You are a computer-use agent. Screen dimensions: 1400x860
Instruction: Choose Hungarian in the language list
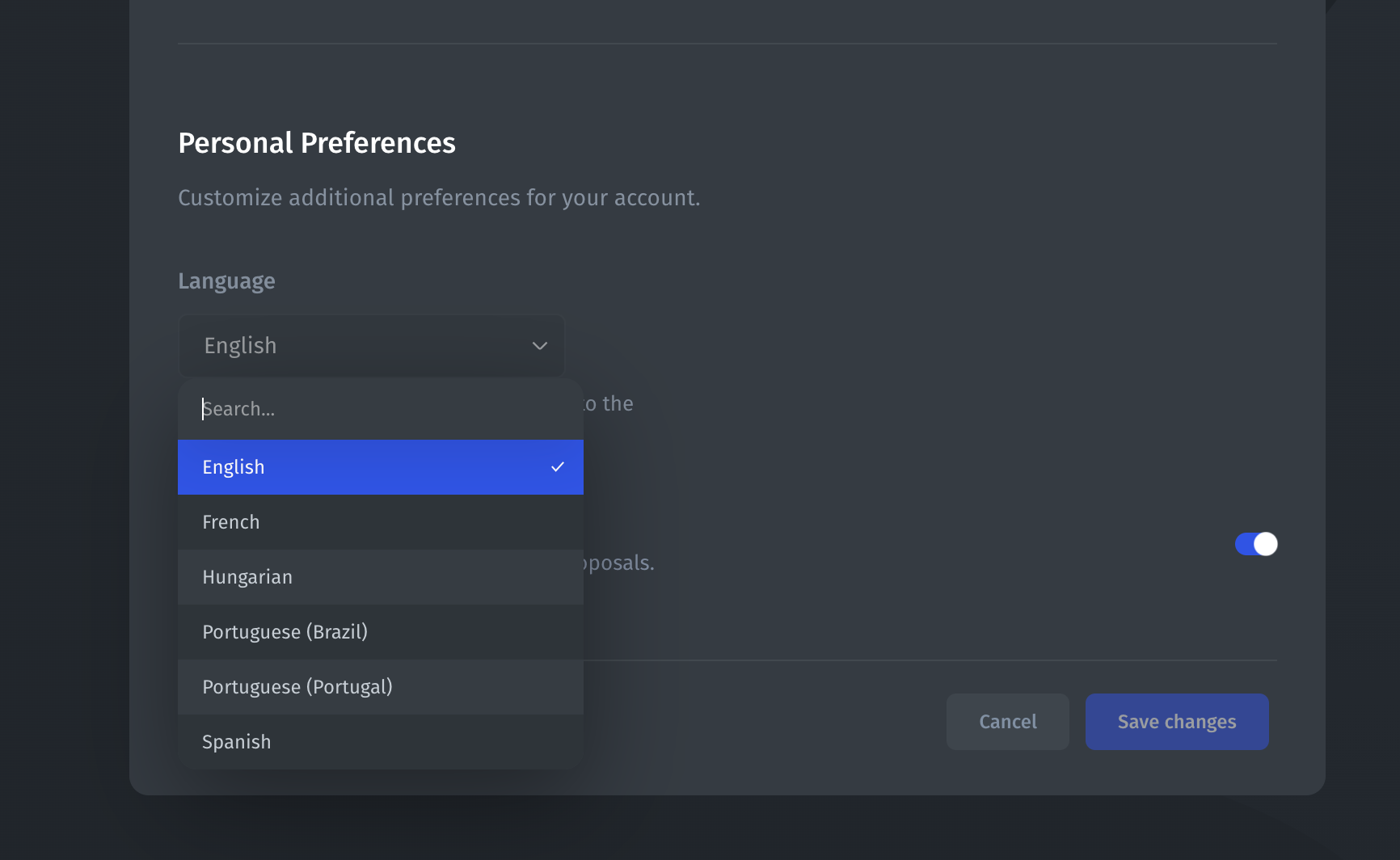tap(381, 577)
